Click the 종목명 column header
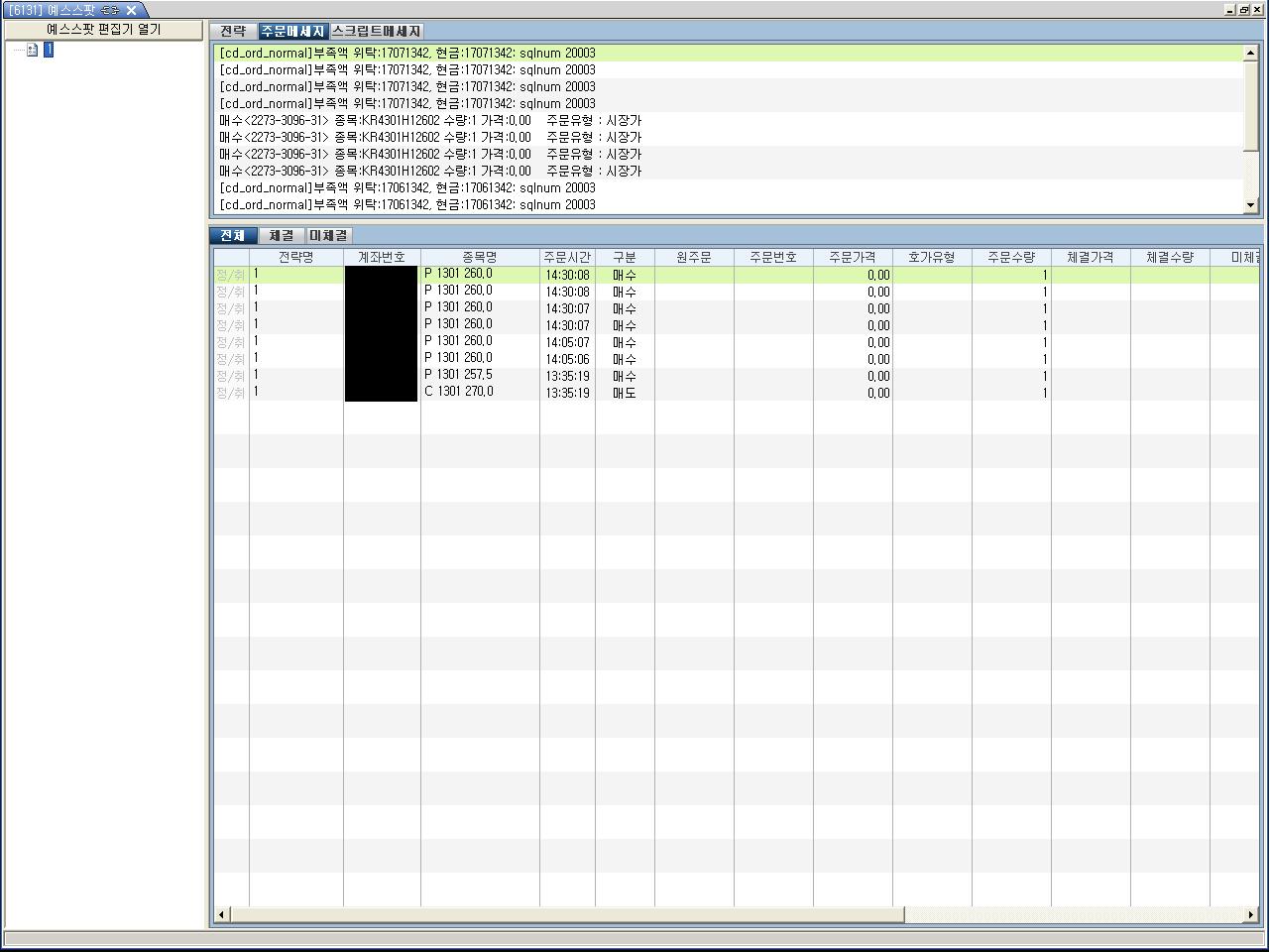 coord(480,257)
